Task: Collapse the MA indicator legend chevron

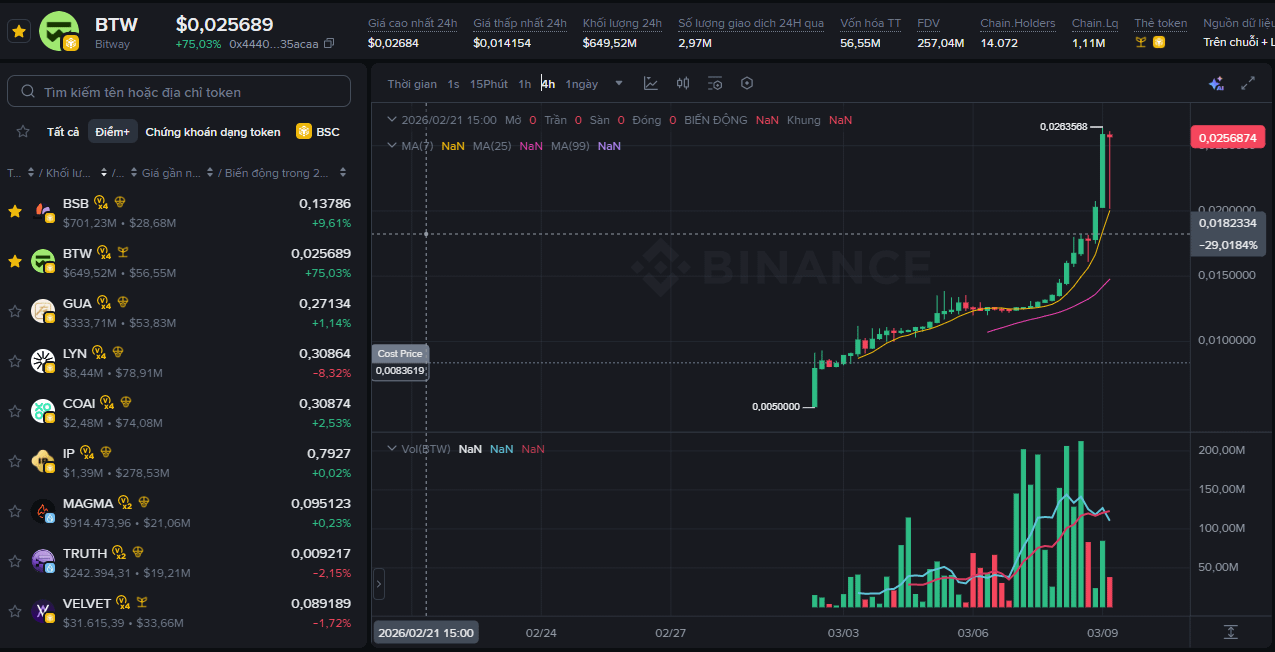Action: click(x=392, y=146)
